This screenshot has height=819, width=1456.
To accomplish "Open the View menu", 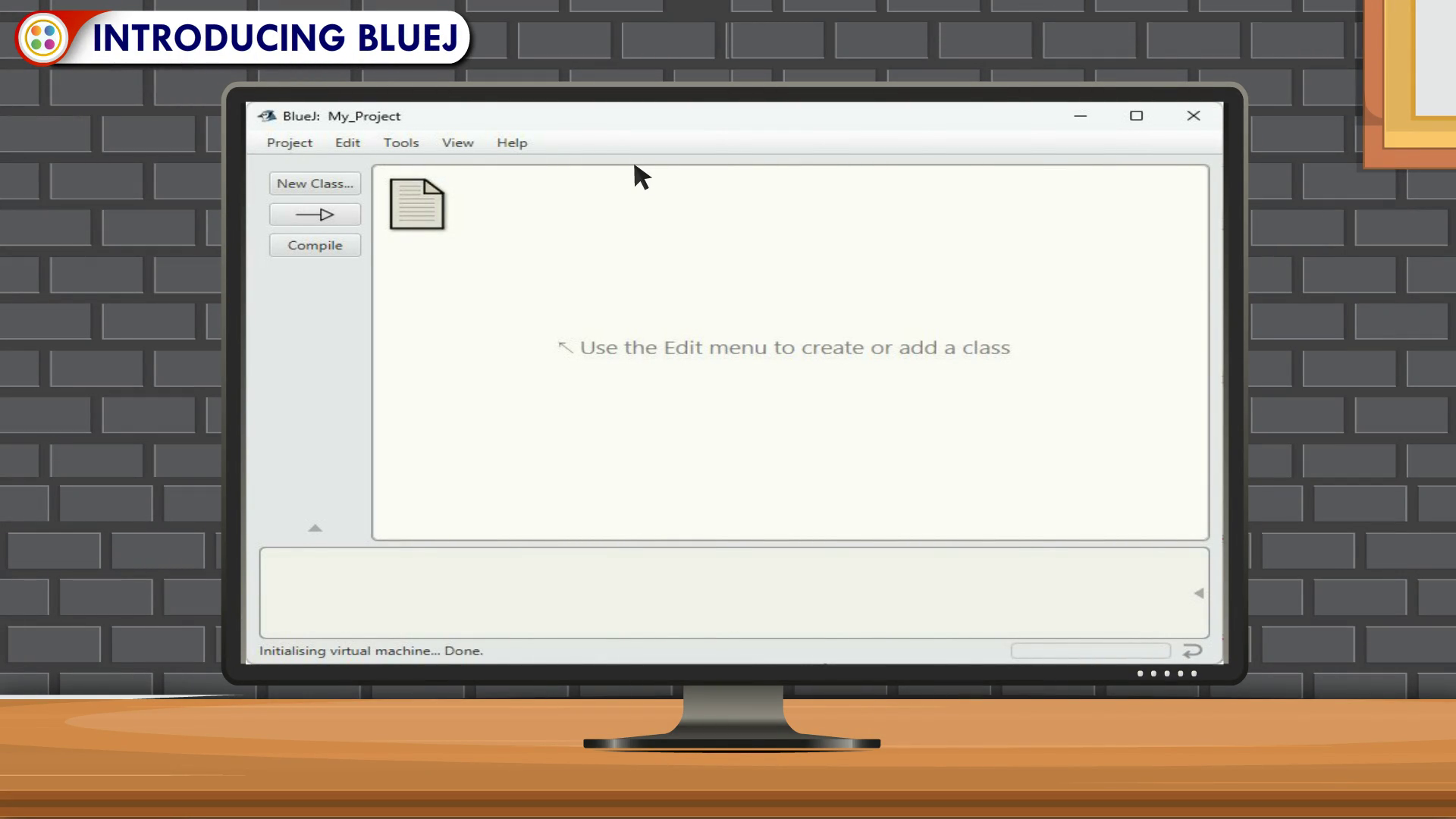I will click(457, 143).
